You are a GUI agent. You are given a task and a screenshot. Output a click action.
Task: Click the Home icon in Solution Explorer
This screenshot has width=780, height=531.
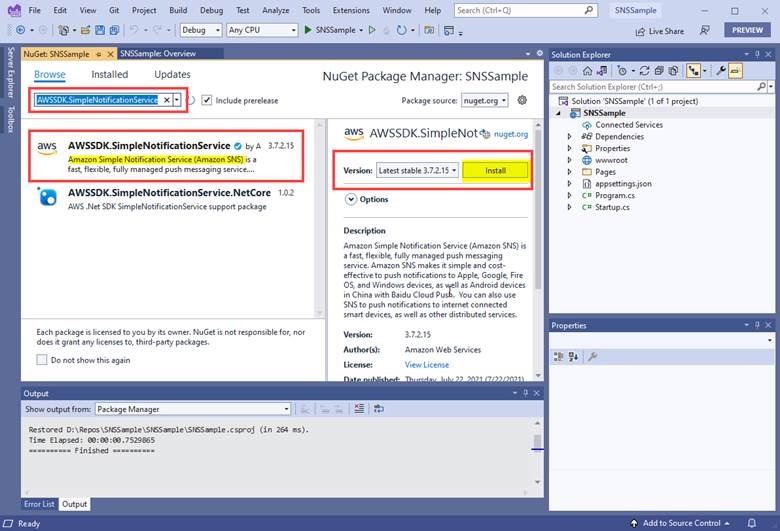point(587,71)
